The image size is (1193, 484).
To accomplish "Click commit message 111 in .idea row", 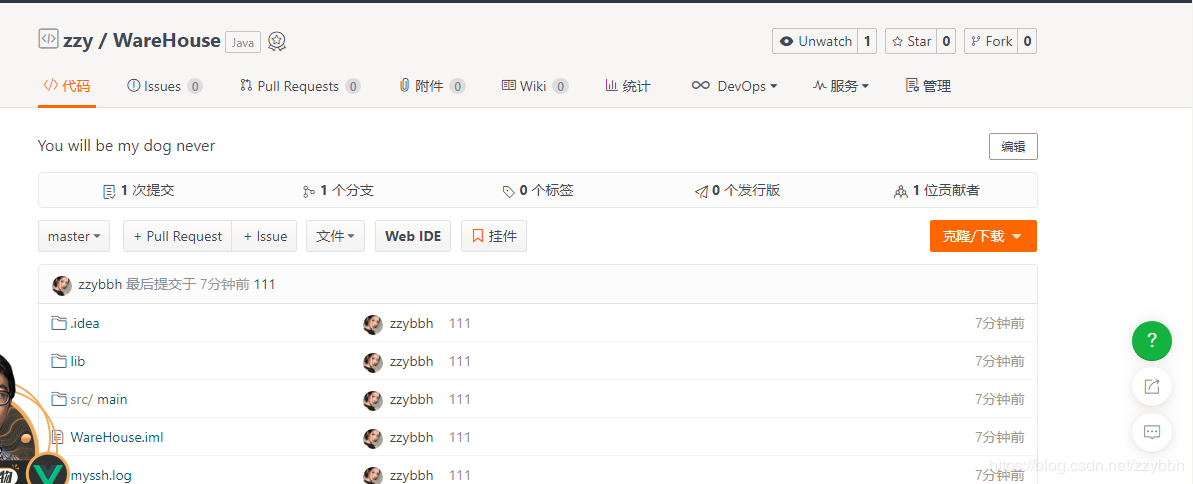I will click(460, 323).
